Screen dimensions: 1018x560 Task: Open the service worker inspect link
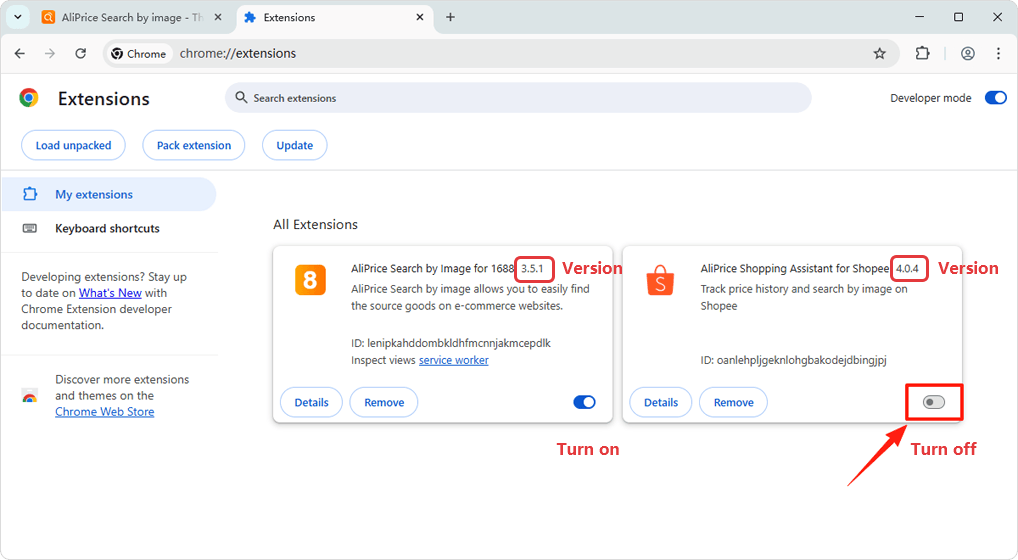tap(453, 360)
